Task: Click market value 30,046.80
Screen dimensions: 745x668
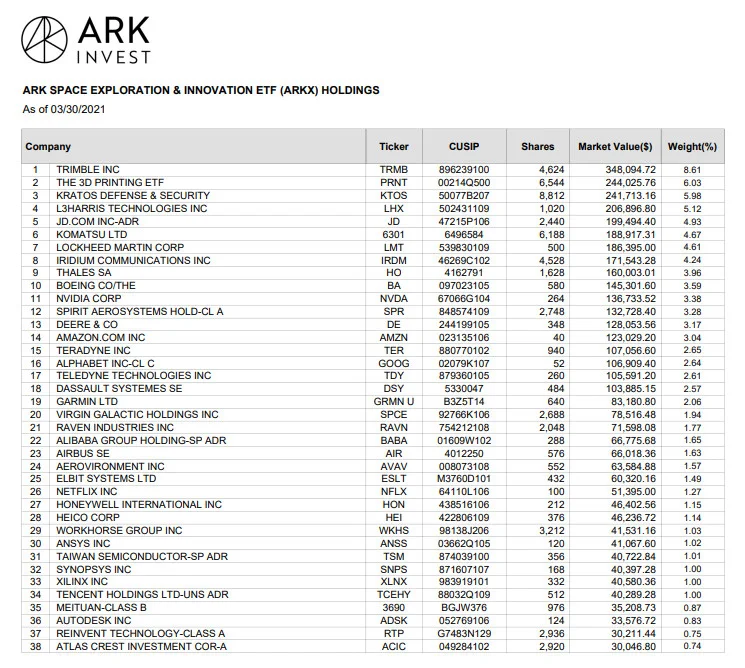Action: pos(633,647)
